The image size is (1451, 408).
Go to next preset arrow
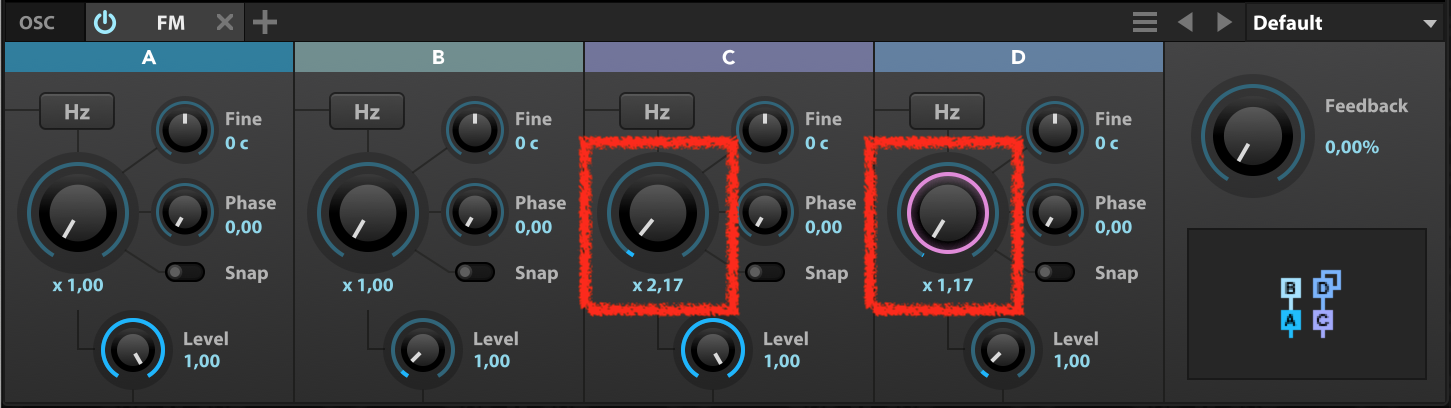pos(1223,22)
